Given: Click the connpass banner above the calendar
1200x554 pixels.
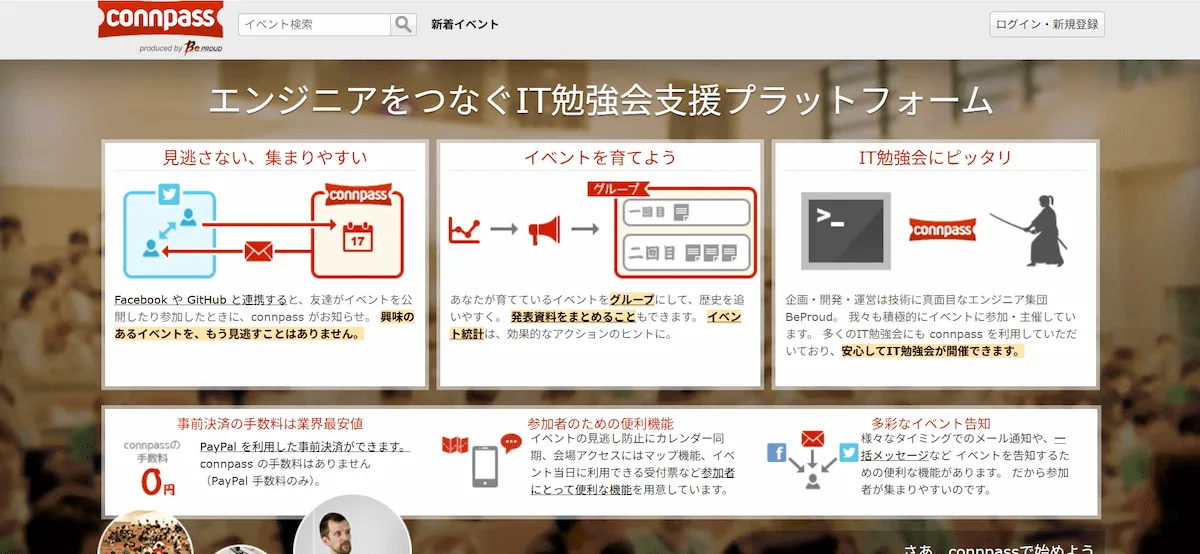Looking at the screenshot, I should pos(356,193).
